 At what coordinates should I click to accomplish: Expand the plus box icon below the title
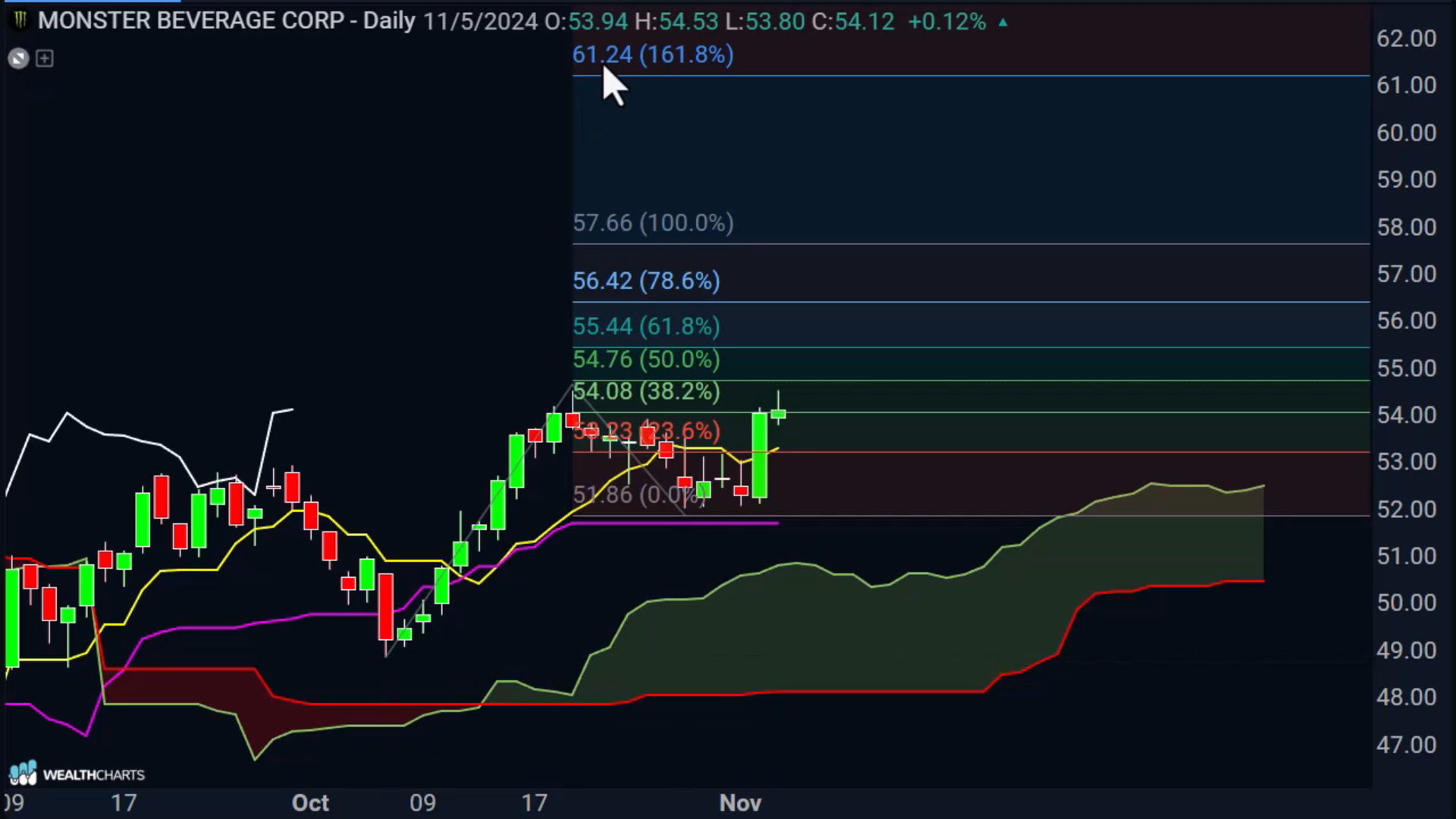coord(45,58)
